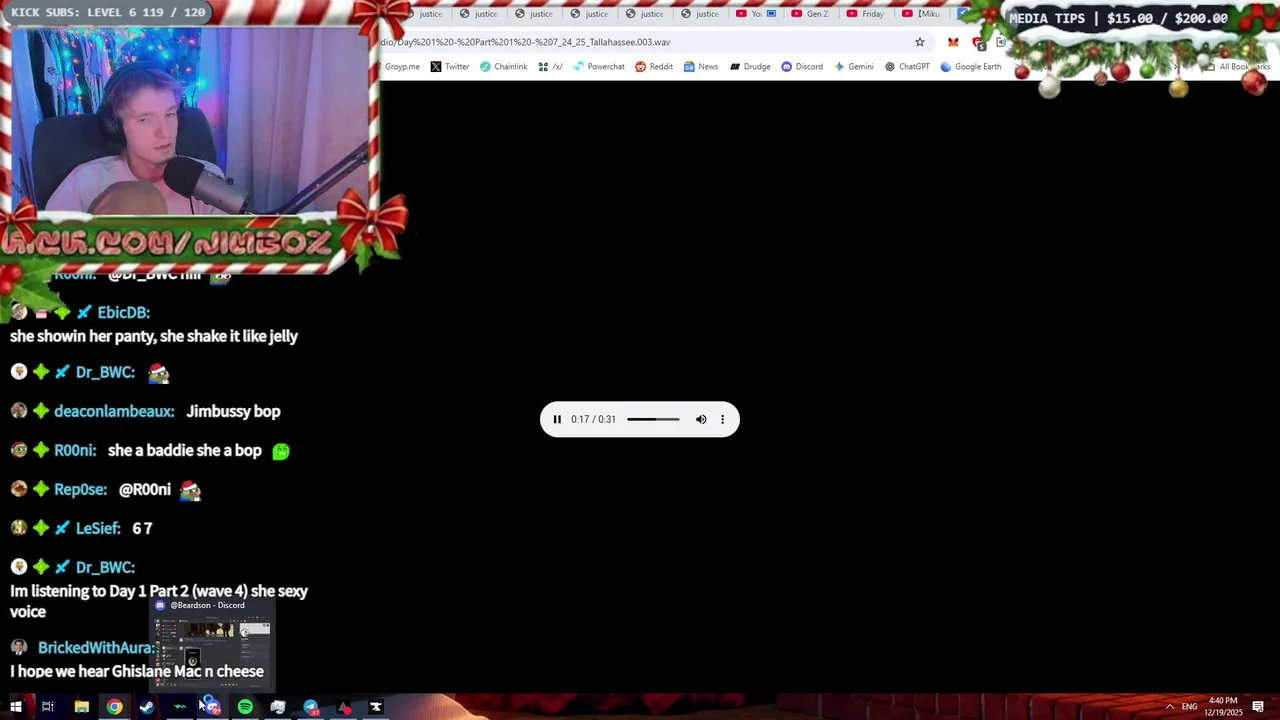Click username deaconlambeaux in chat
Image resolution: width=1280 pixels, height=720 pixels.
point(114,411)
